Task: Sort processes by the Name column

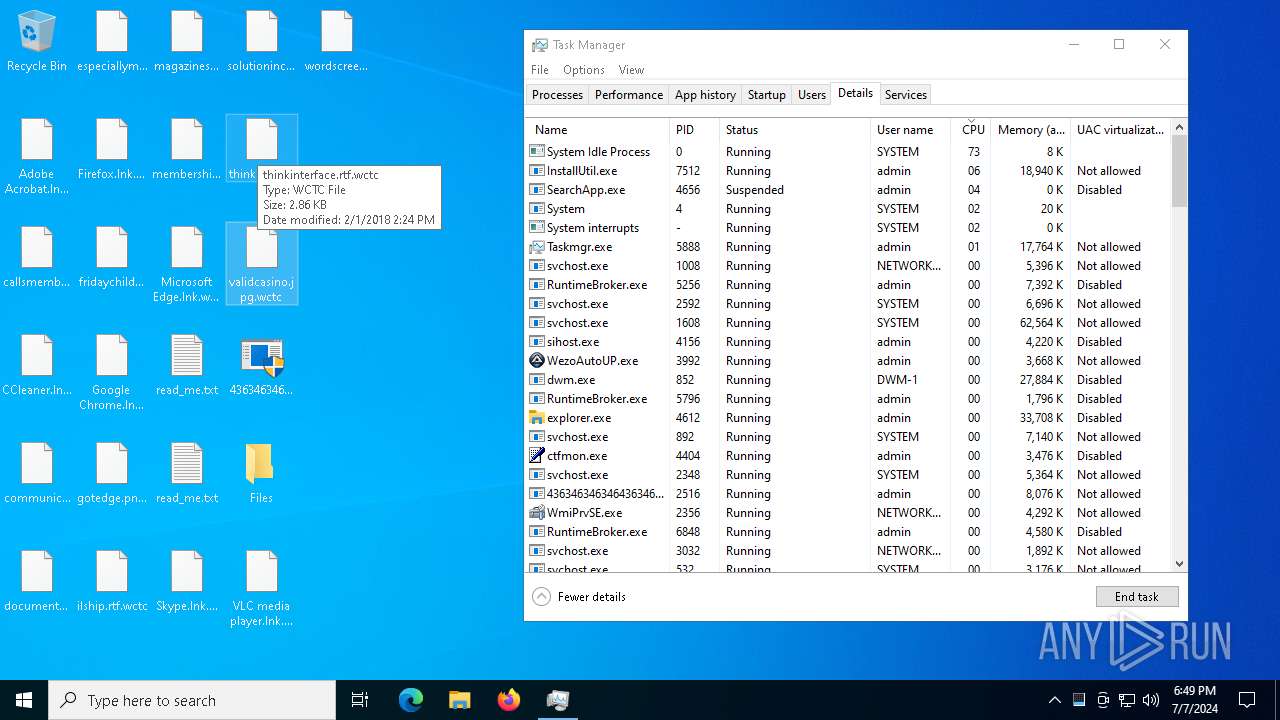Action: [597, 130]
